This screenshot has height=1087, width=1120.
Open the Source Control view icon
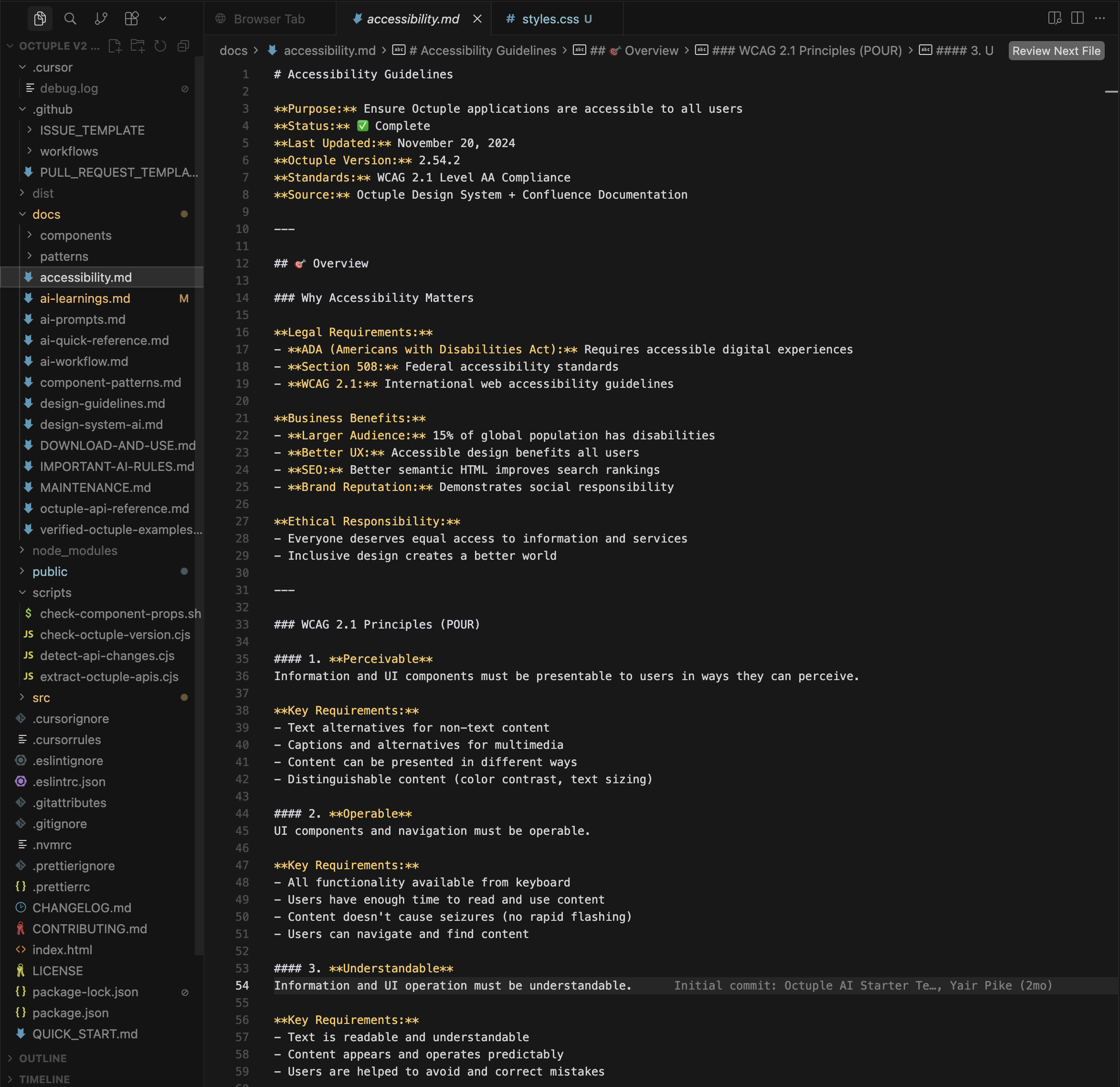(x=101, y=19)
